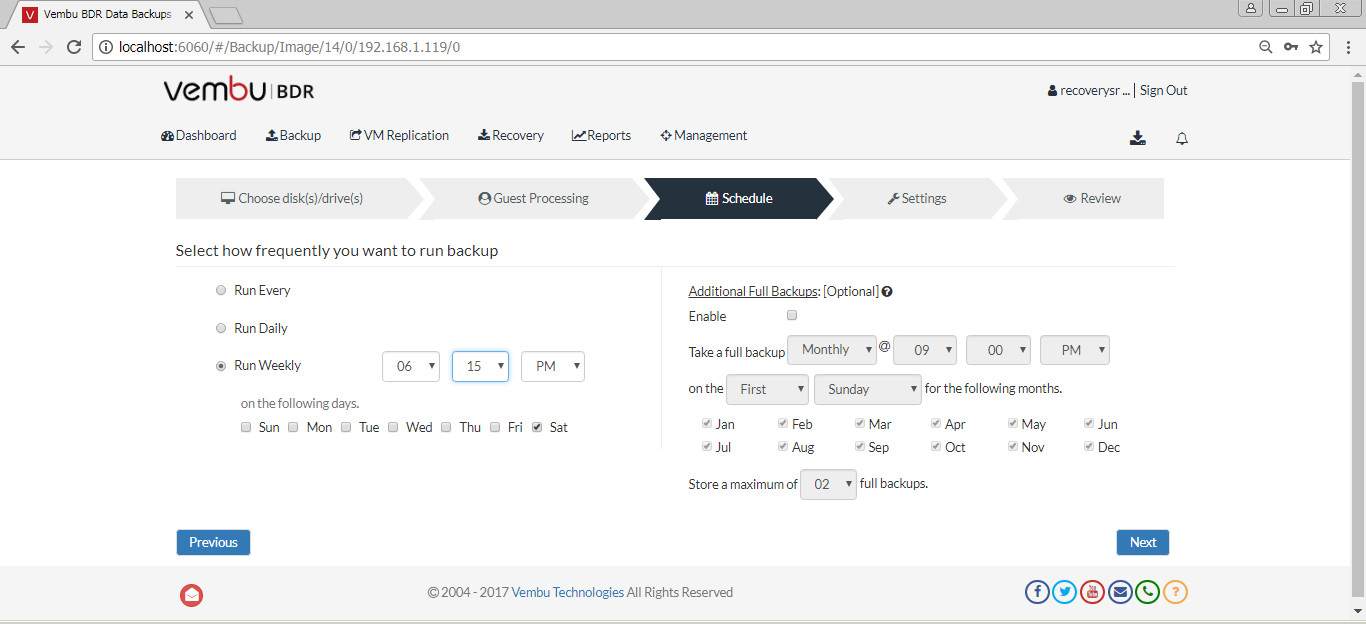Open the Chrome menu with three dots
This screenshot has width=1366, height=624.
click(x=1348, y=47)
